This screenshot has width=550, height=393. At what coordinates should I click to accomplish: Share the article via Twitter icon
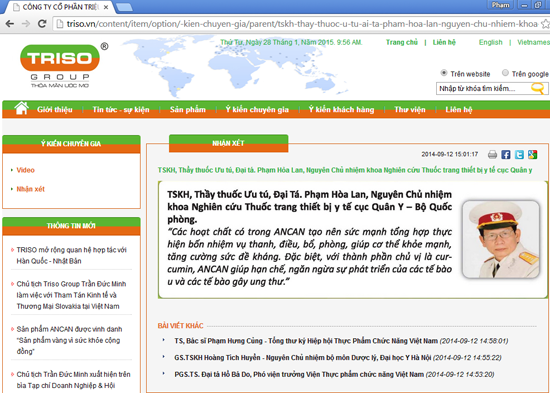click(519, 154)
